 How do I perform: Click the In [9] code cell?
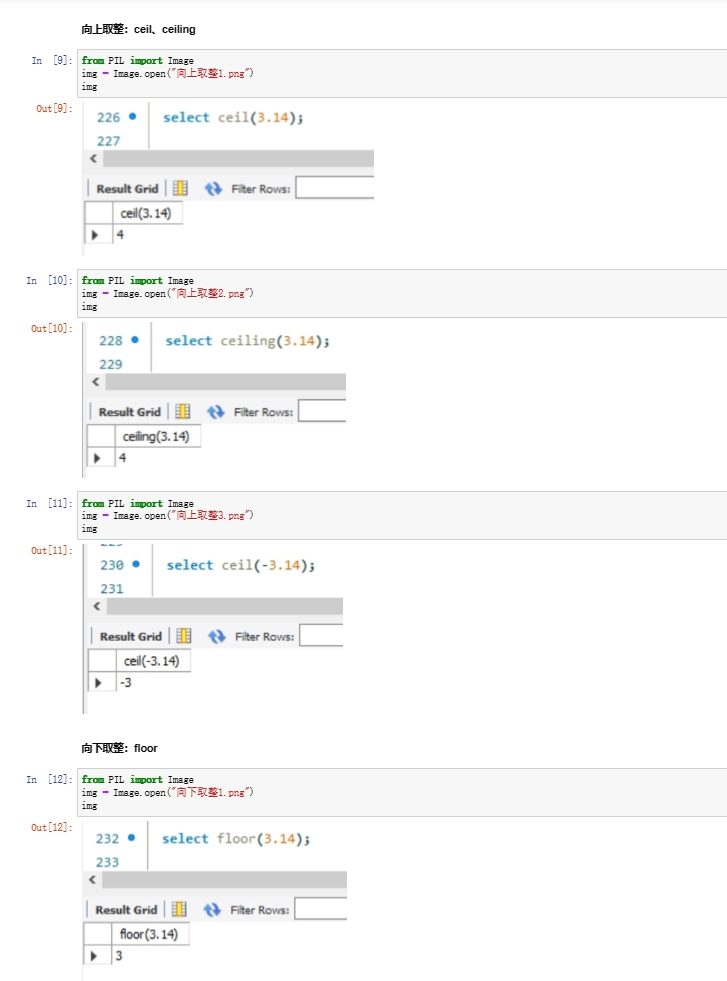[x=402, y=73]
